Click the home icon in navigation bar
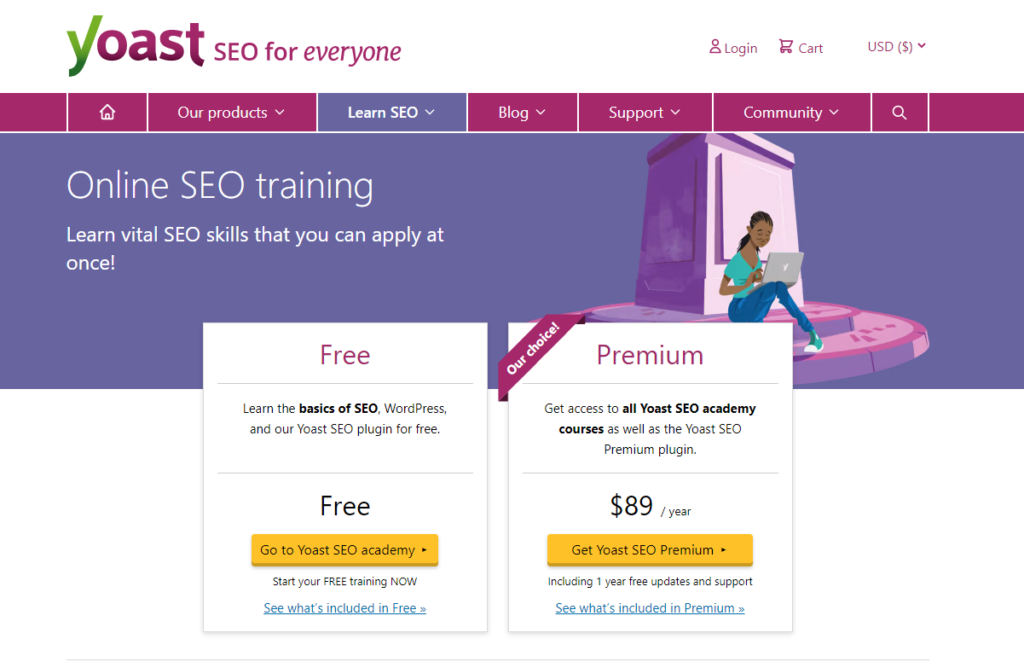This screenshot has height=668, width=1024. coord(108,113)
